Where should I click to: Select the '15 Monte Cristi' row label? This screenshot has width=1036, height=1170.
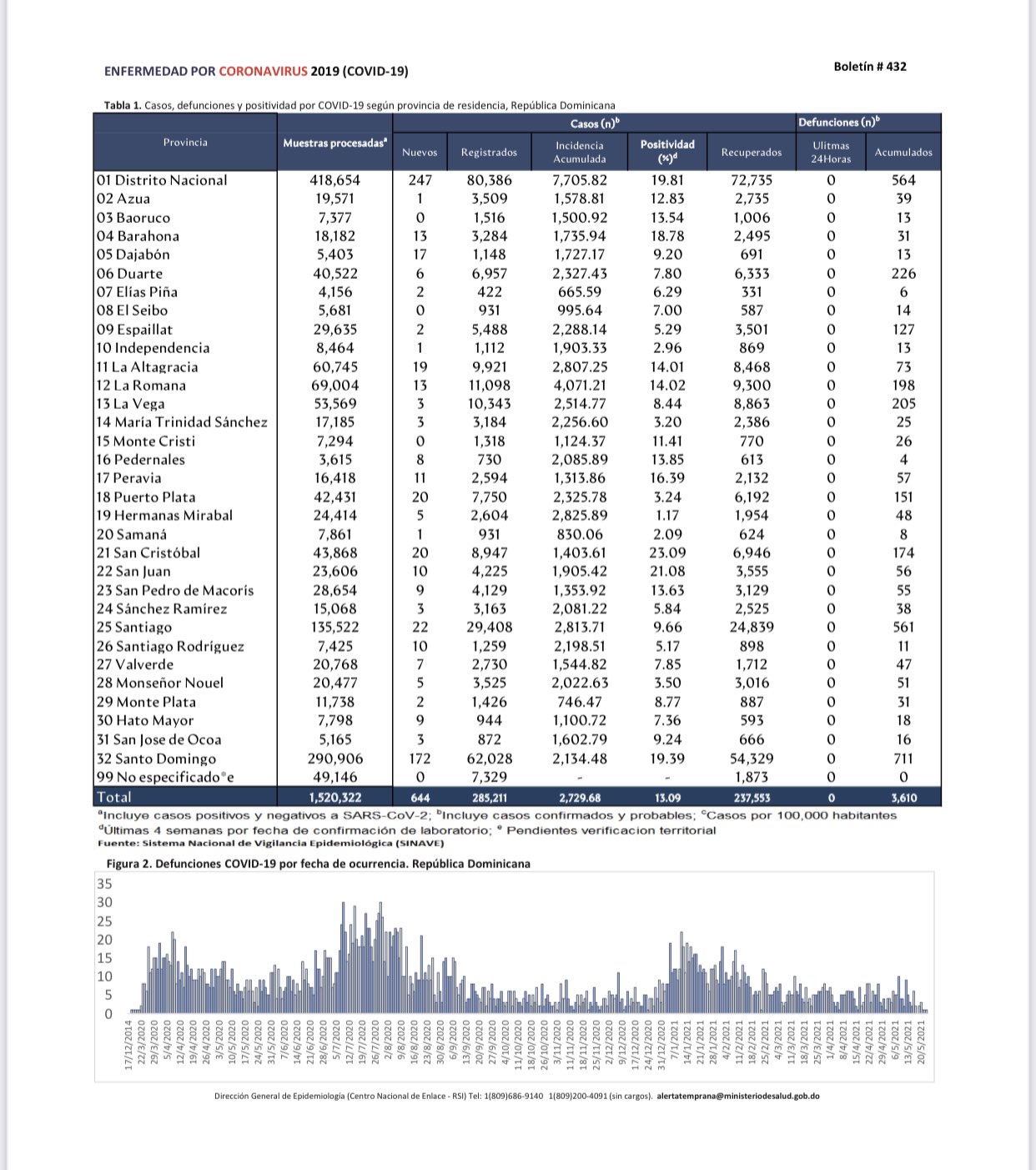146,441
